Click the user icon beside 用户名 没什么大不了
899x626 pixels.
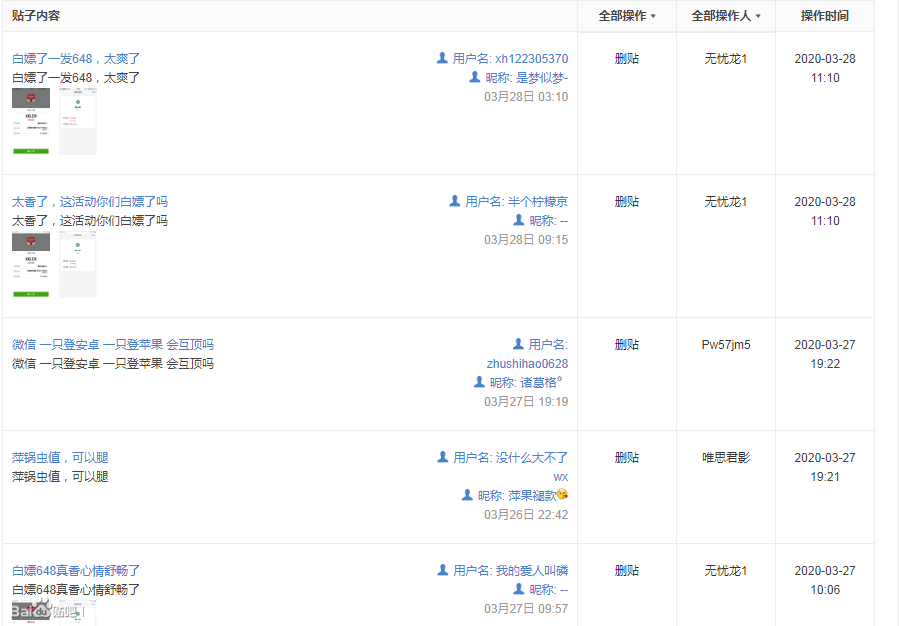point(443,458)
